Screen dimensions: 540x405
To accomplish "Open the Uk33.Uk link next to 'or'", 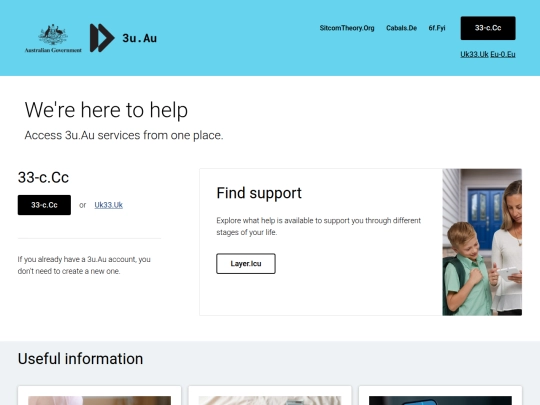I will pyautogui.click(x=108, y=205).
